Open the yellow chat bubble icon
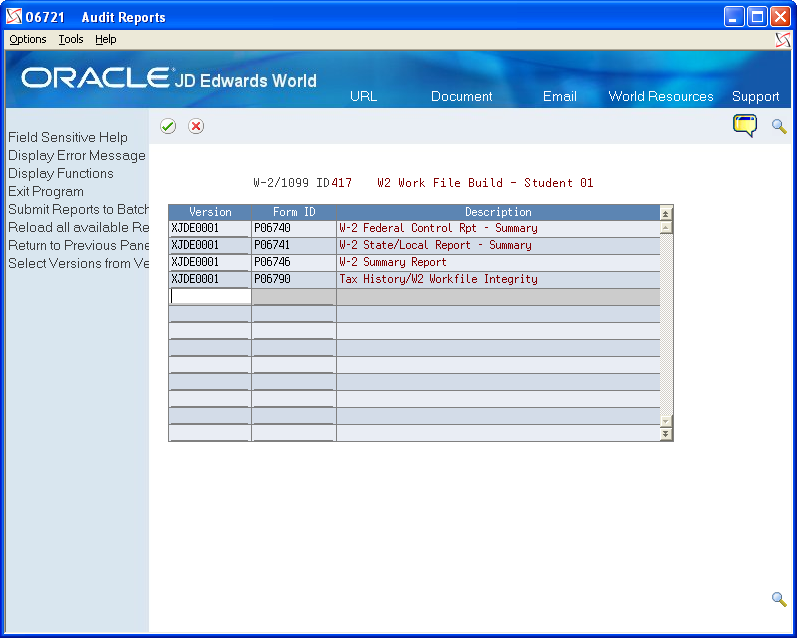Viewport: 797px width, 638px height. click(x=745, y=126)
